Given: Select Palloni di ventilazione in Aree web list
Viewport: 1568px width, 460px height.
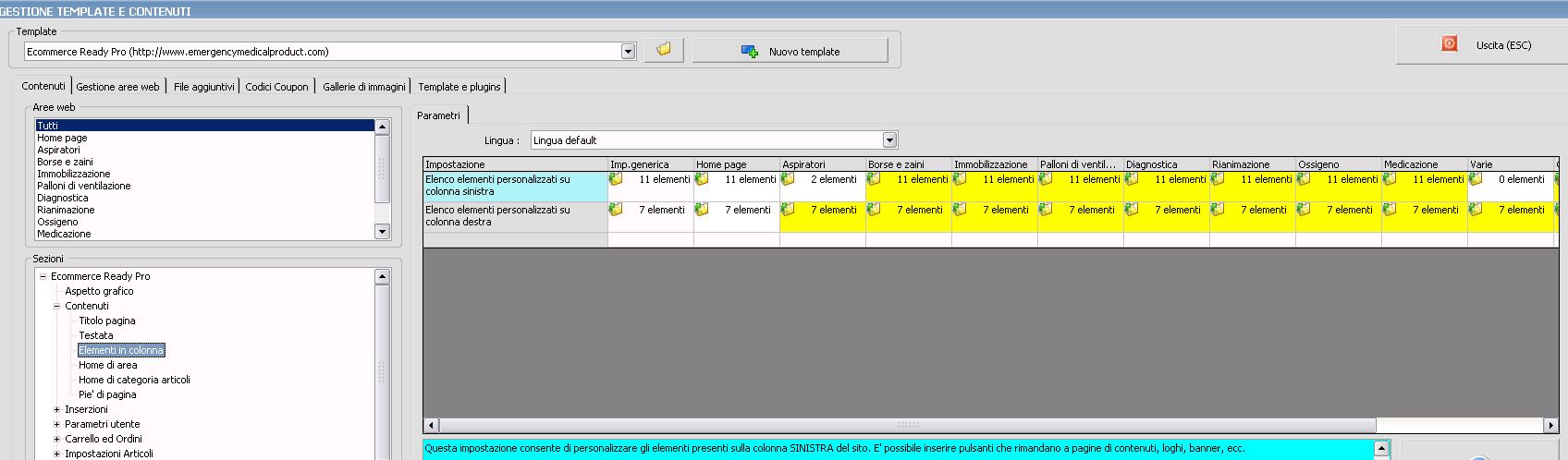Looking at the screenshot, I should tap(204, 186).
